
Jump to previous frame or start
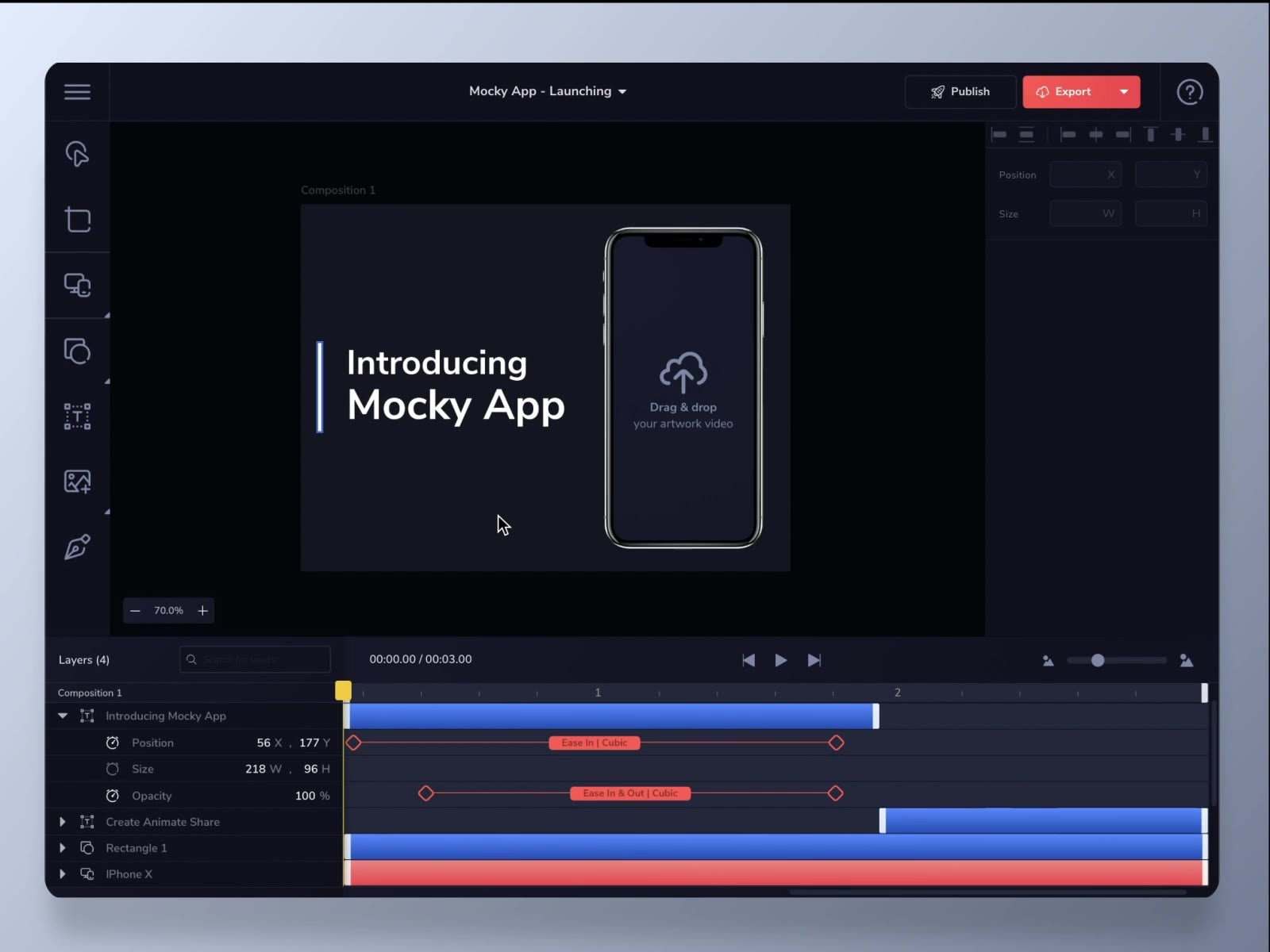tap(749, 660)
